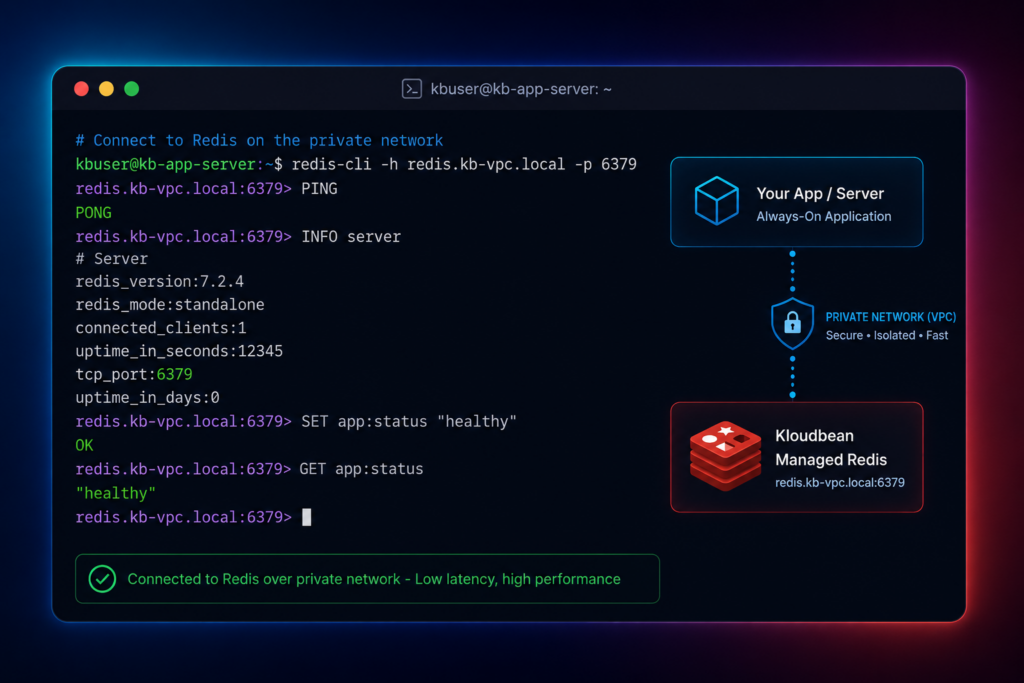The width and height of the screenshot is (1024, 683).
Task: Click the green PONG response
Action: click(93, 213)
